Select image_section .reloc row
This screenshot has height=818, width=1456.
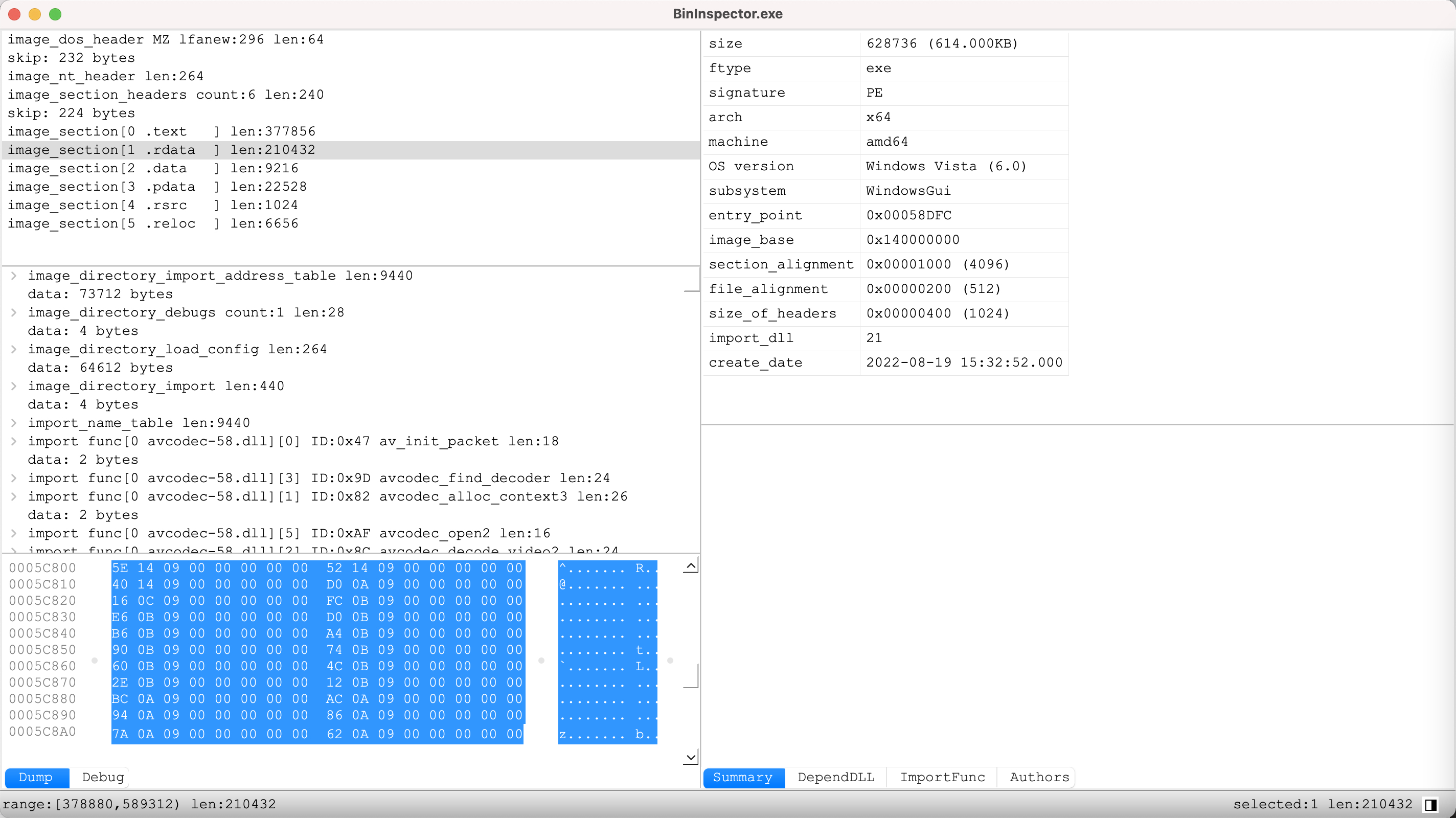tap(153, 224)
